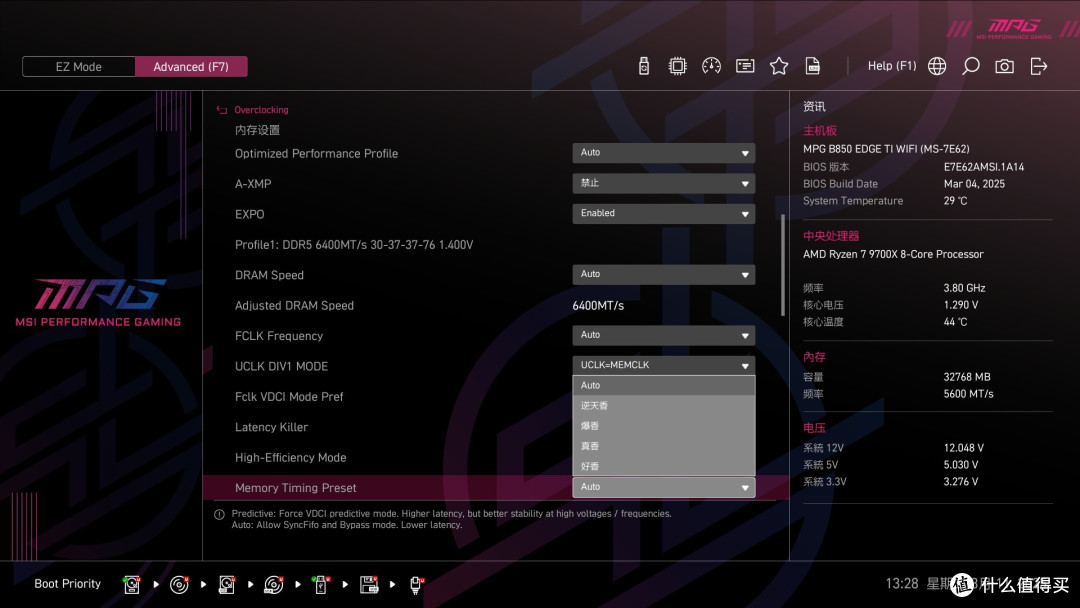The image size is (1080, 608).
Task: Open the info card icon in toolbar
Action: pos(745,66)
